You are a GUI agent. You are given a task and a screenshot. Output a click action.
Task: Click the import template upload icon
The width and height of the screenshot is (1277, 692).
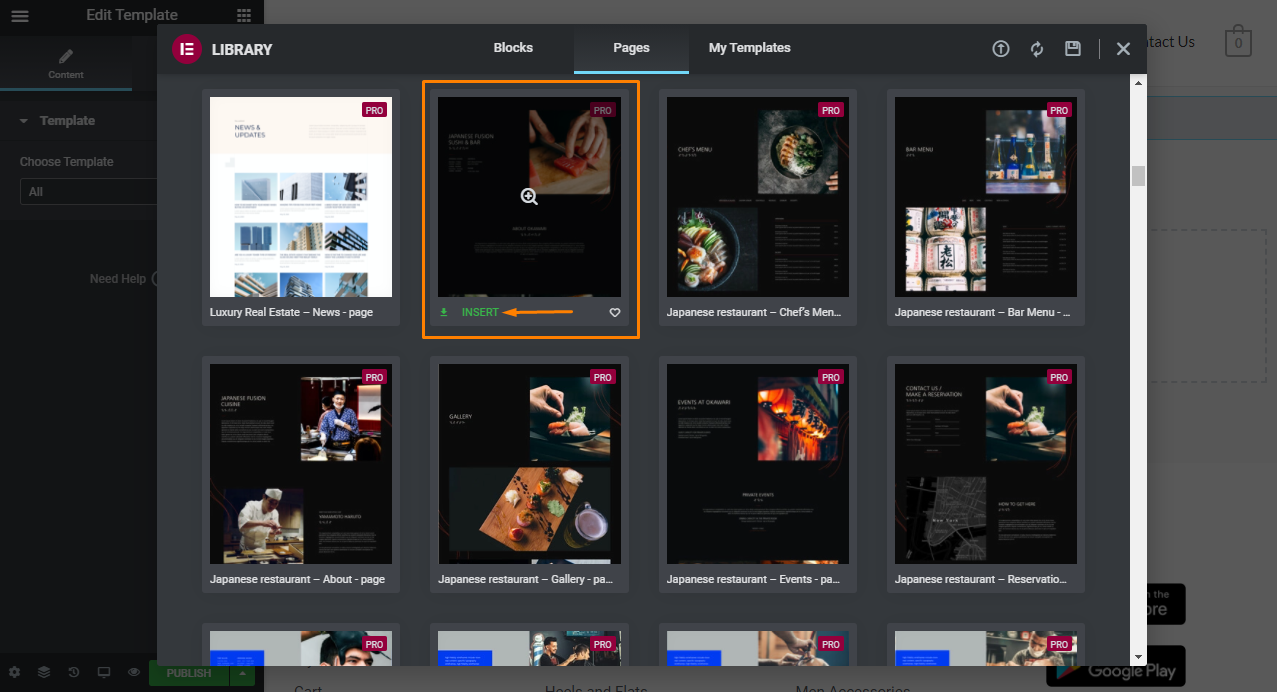(x=1001, y=49)
